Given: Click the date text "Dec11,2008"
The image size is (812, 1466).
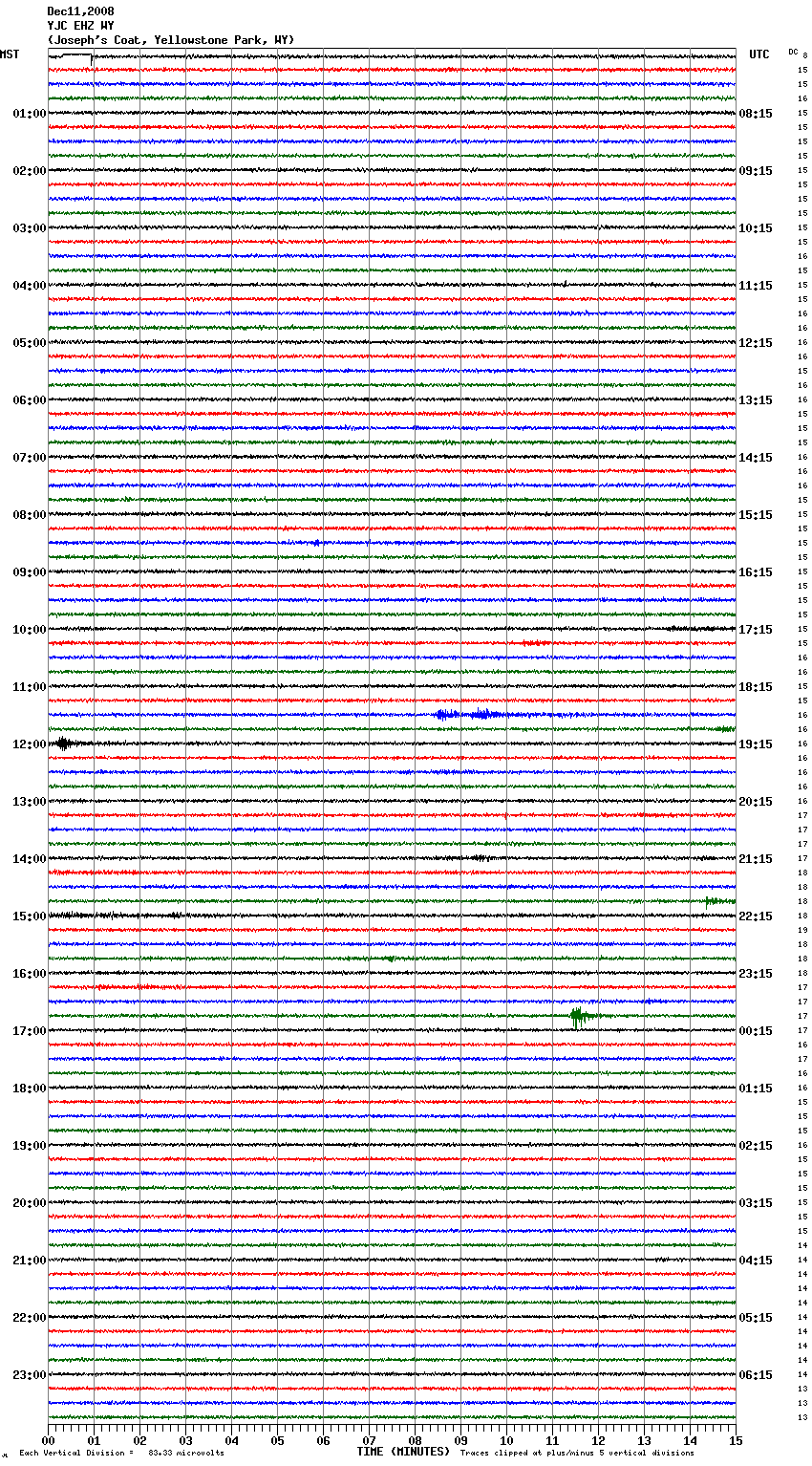Looking at the screenshot, I should 80,11.
